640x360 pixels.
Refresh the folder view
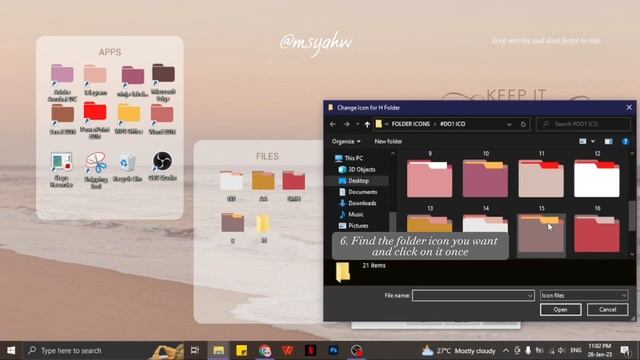pos(523,124)
